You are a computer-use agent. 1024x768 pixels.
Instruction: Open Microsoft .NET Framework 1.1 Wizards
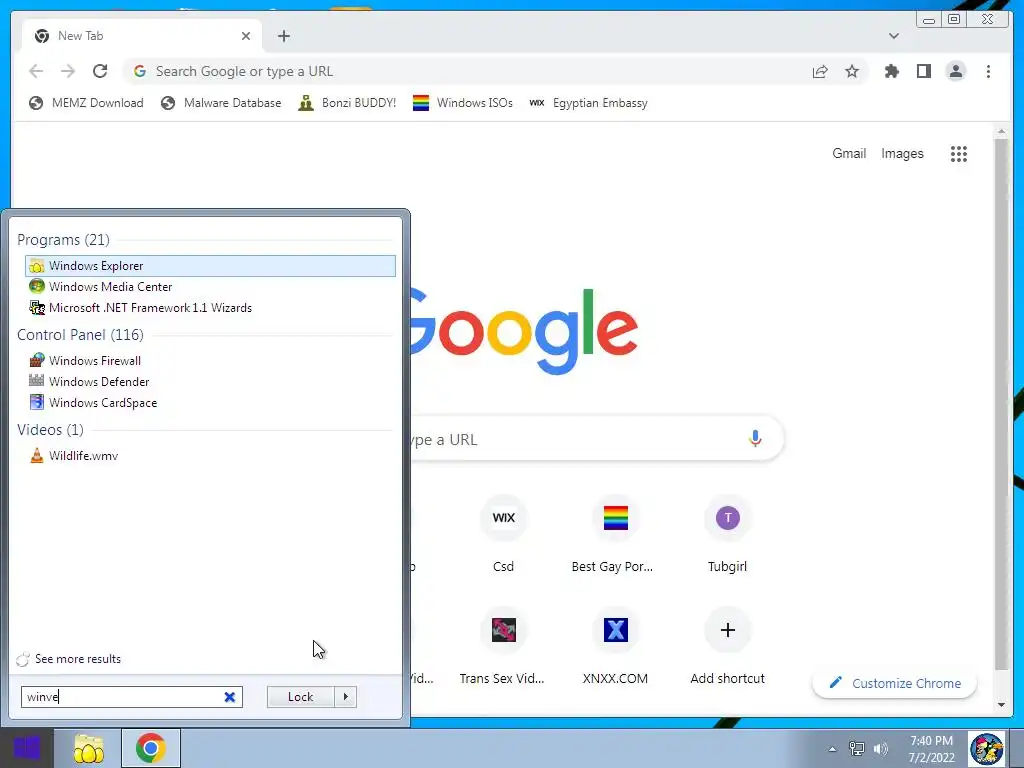pos(210,308)
